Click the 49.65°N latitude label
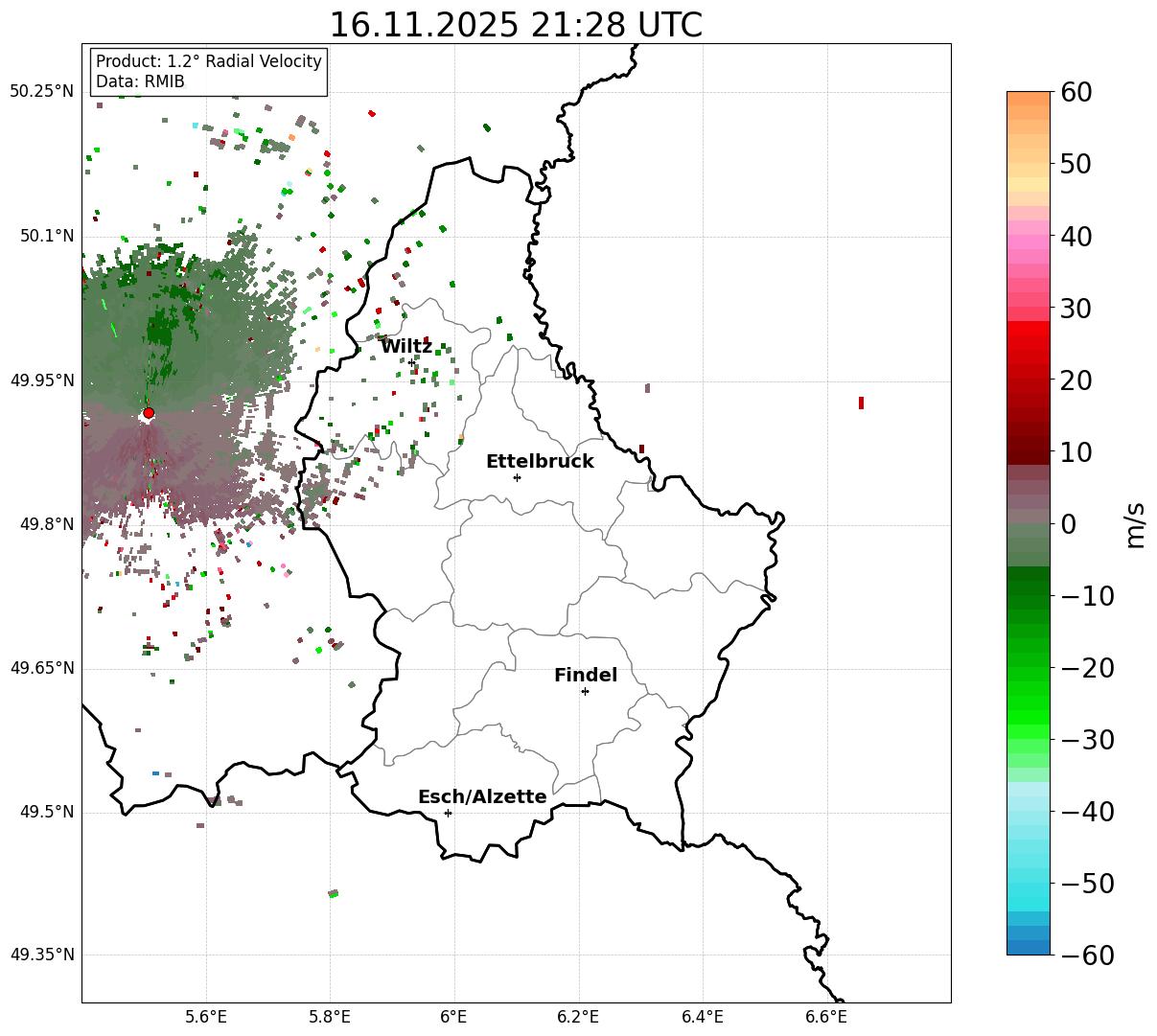The height and width of the screenshot is (1036, 1157). (41, 668)
